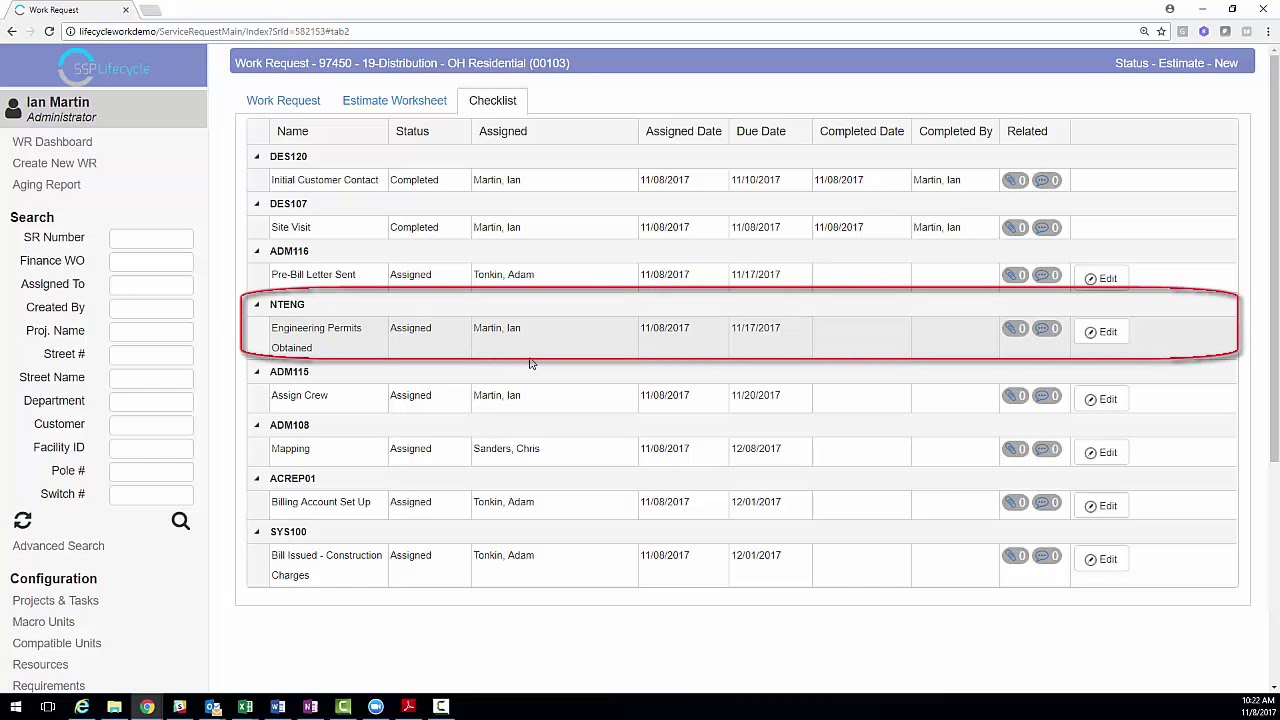Click the browser reload icon
Screen dimensions: 1280x720
tap(49, 31)
